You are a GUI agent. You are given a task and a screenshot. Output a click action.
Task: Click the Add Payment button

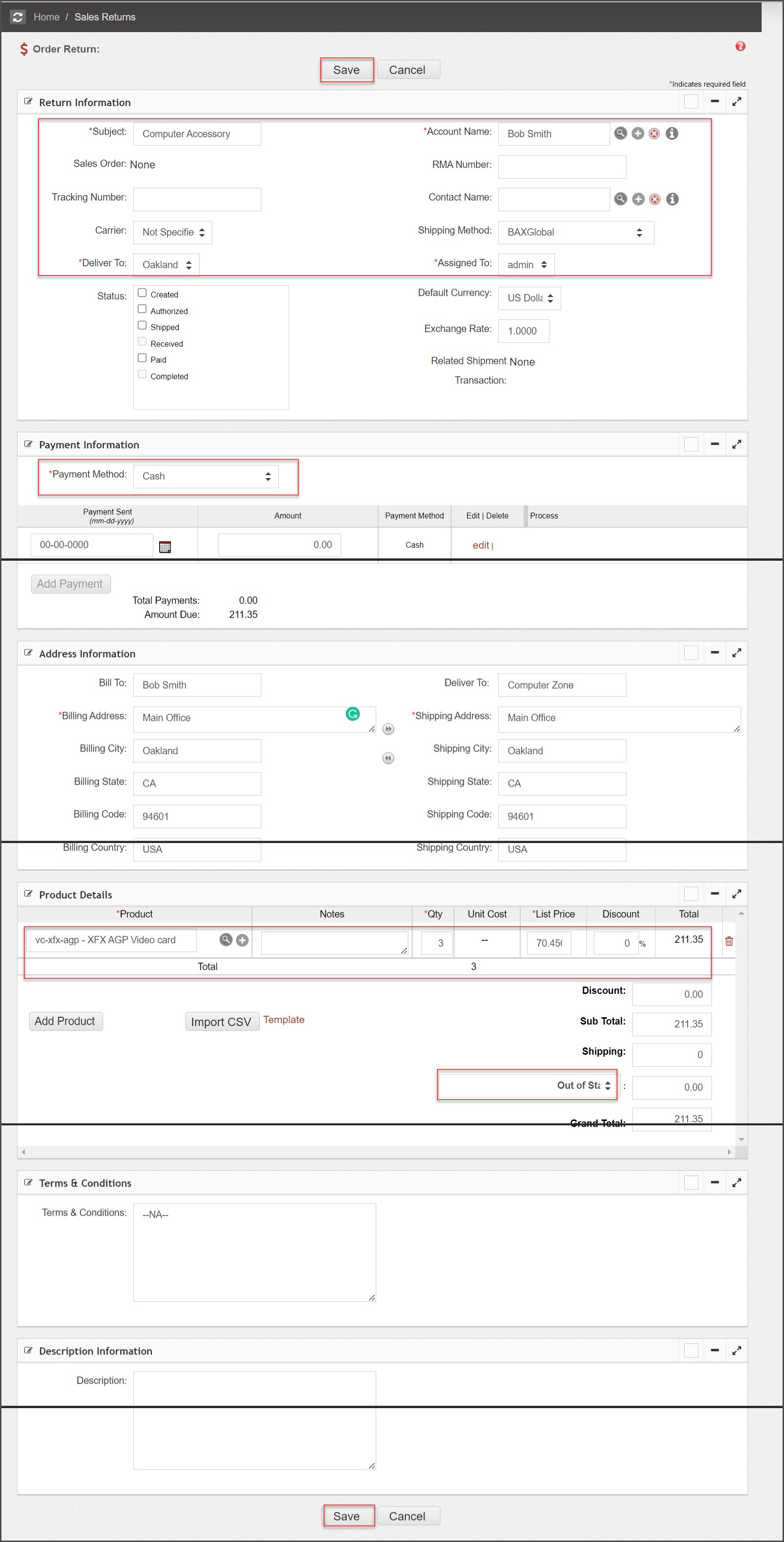tap(71, 584)
